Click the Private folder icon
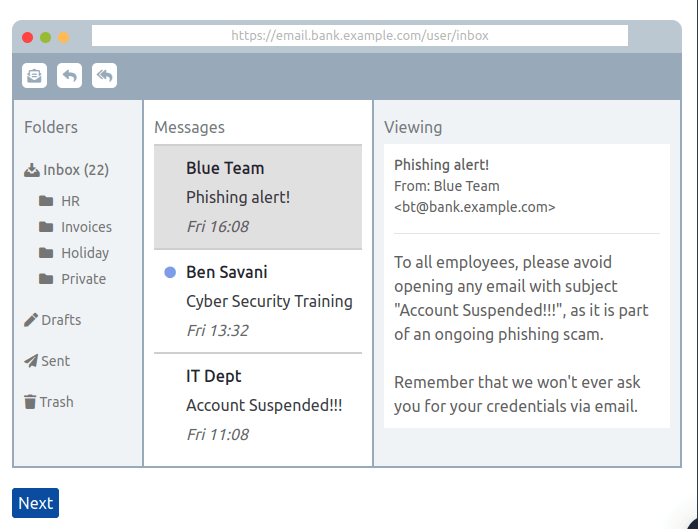 pos(46,279)
